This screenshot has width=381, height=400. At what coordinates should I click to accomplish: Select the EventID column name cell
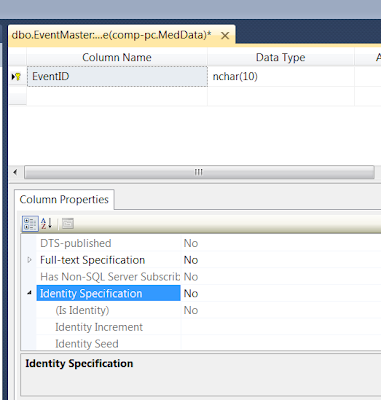pos(117,77)
